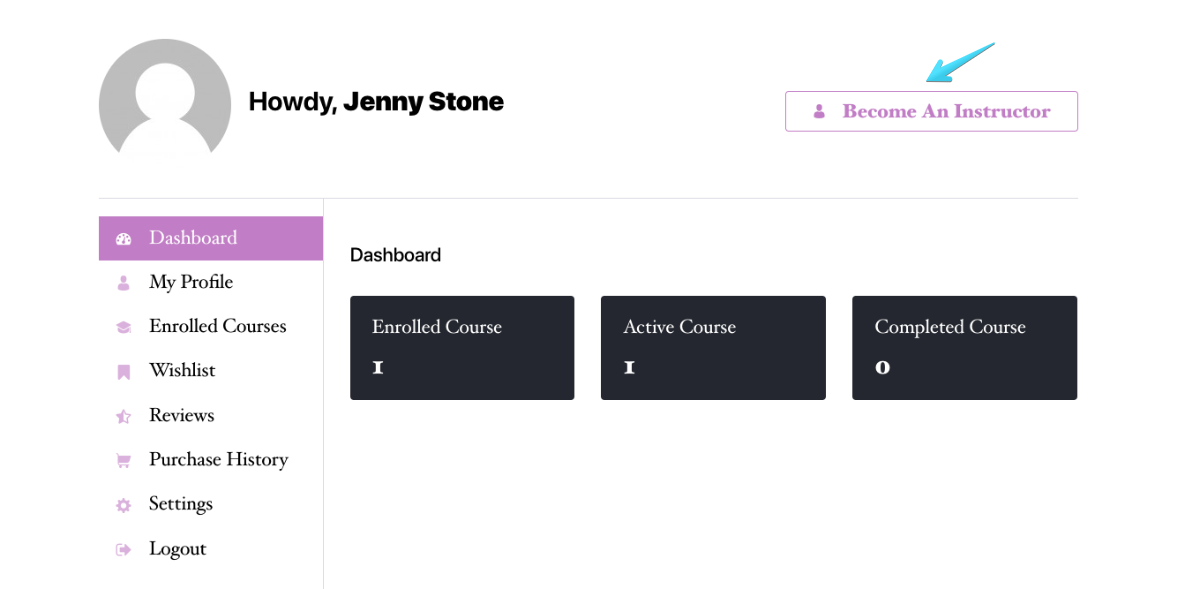This screenshot has height=589, width=1200.
Task: Open the Dashboard menu item
Action: coord(211,238)
